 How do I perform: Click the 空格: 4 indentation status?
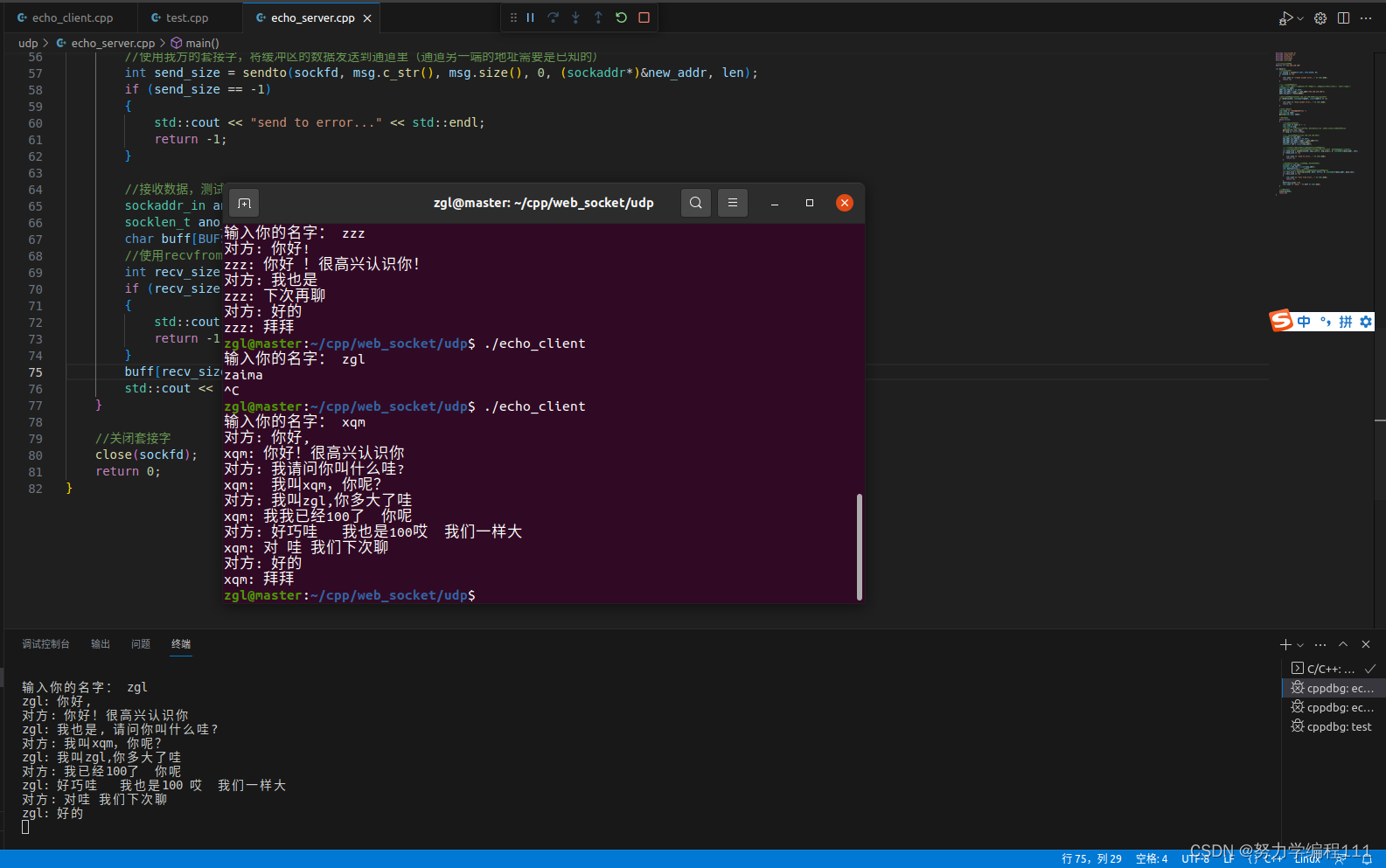tap(1152, 859)
